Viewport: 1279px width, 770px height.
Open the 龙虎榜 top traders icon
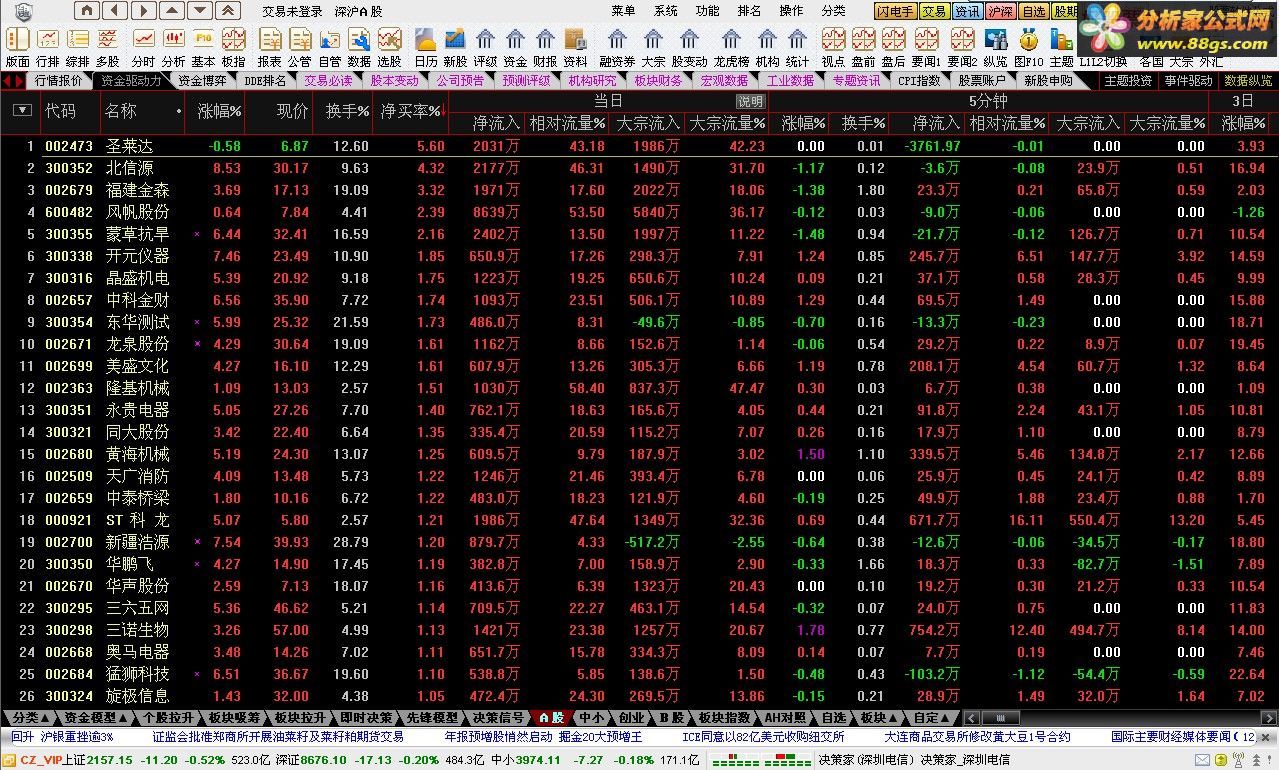pyautogui.click(x=731, y=47)
